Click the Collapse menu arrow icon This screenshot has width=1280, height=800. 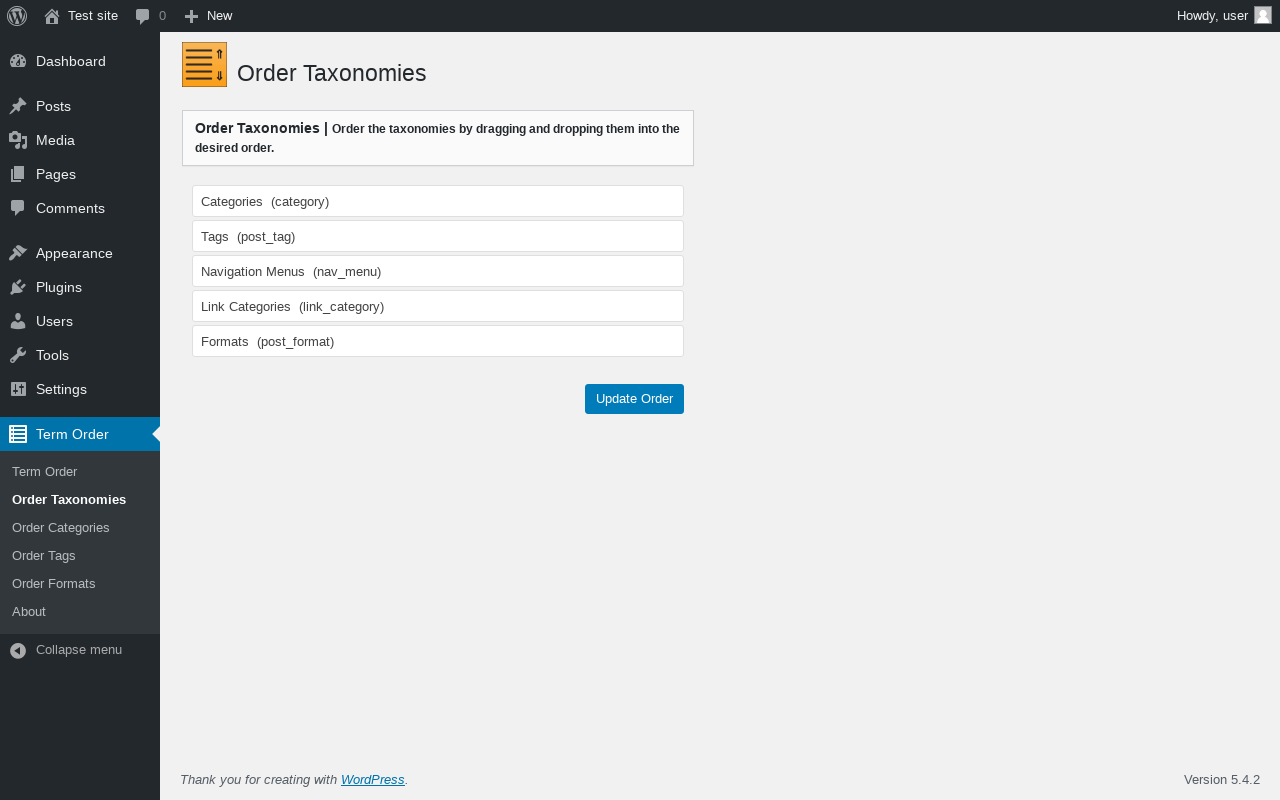[x=18, y=650]
